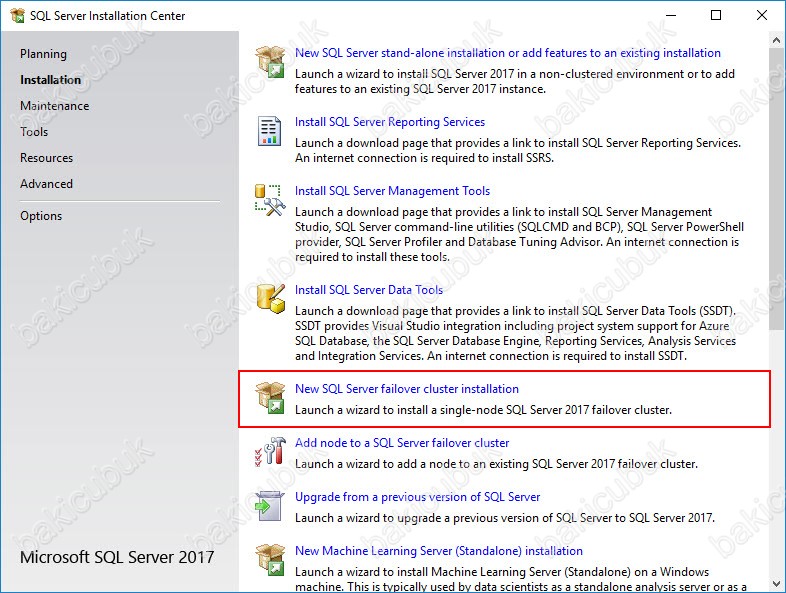The image size is (786, 593).
Task: Open the Advanced section
Action: click(46, 184)
